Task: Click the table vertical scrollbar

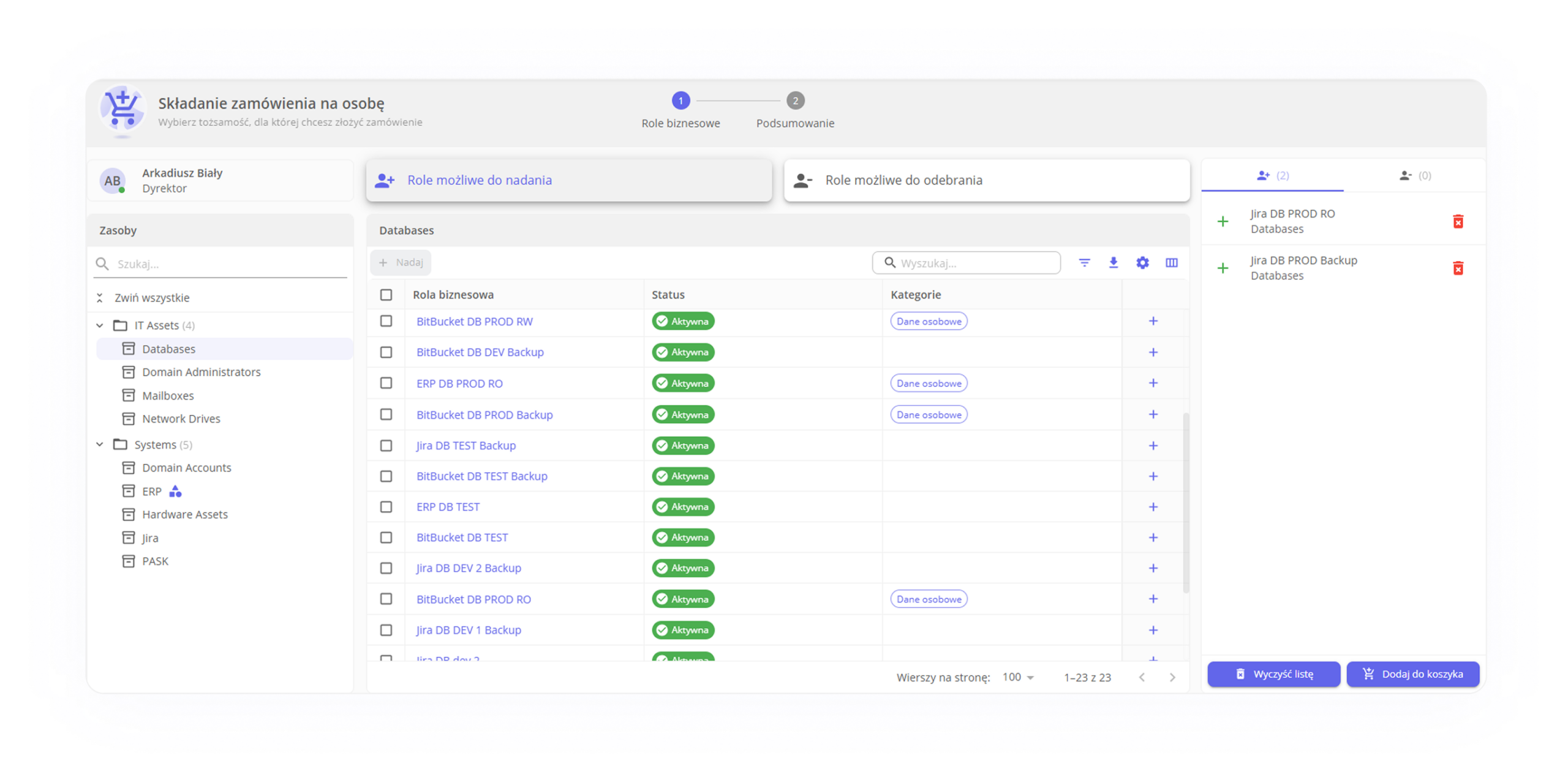Action: (x=1186, y=503)
